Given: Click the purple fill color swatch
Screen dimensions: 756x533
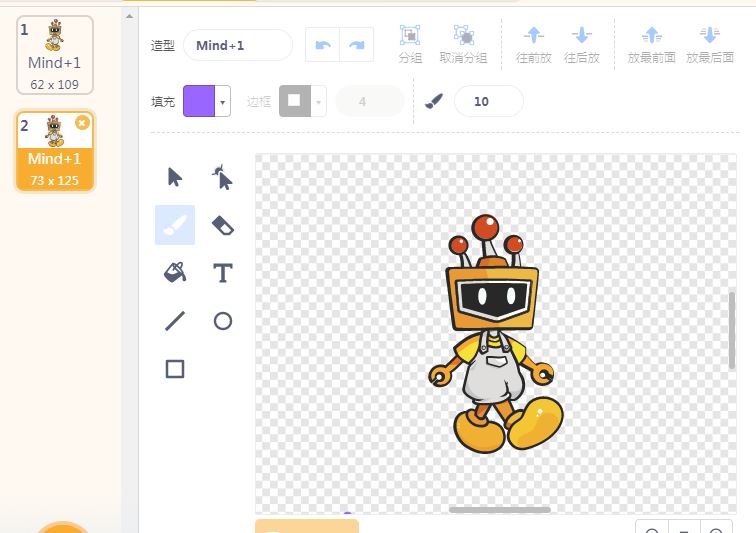Looking at the screenshot, I should 199,101.
